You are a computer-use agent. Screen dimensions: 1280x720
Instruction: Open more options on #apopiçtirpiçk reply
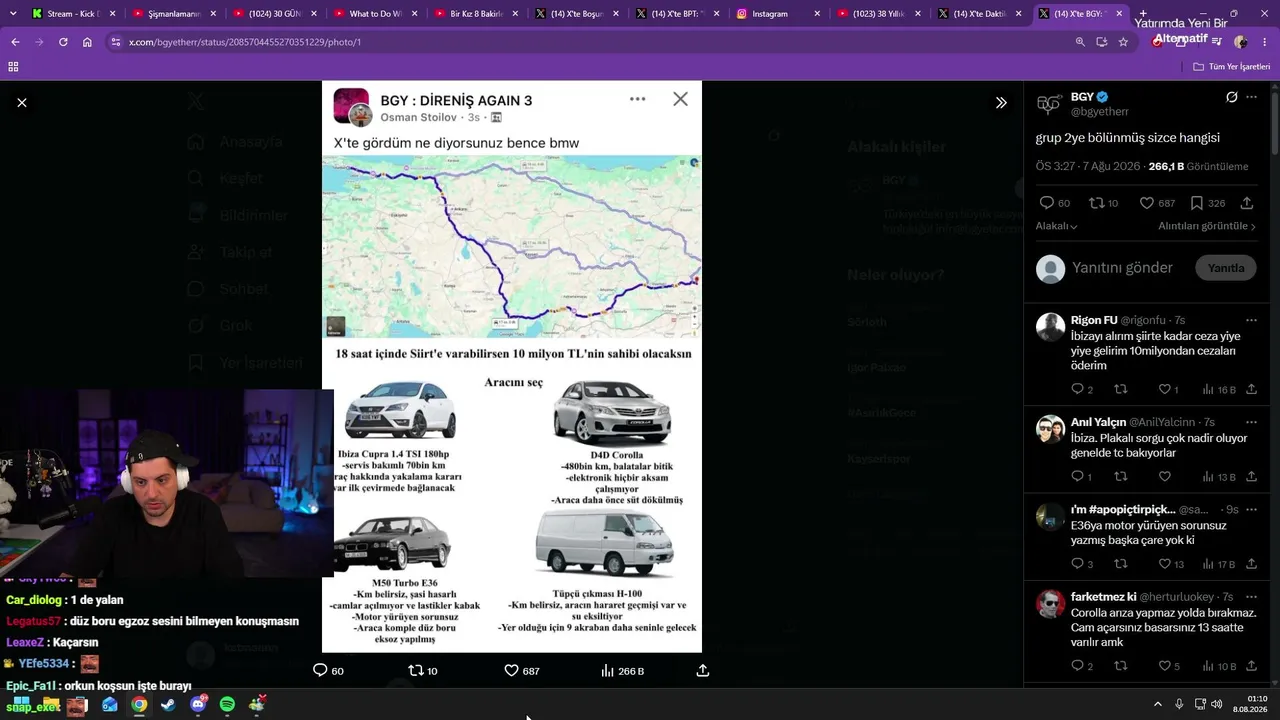click(x=1251, y=510)
